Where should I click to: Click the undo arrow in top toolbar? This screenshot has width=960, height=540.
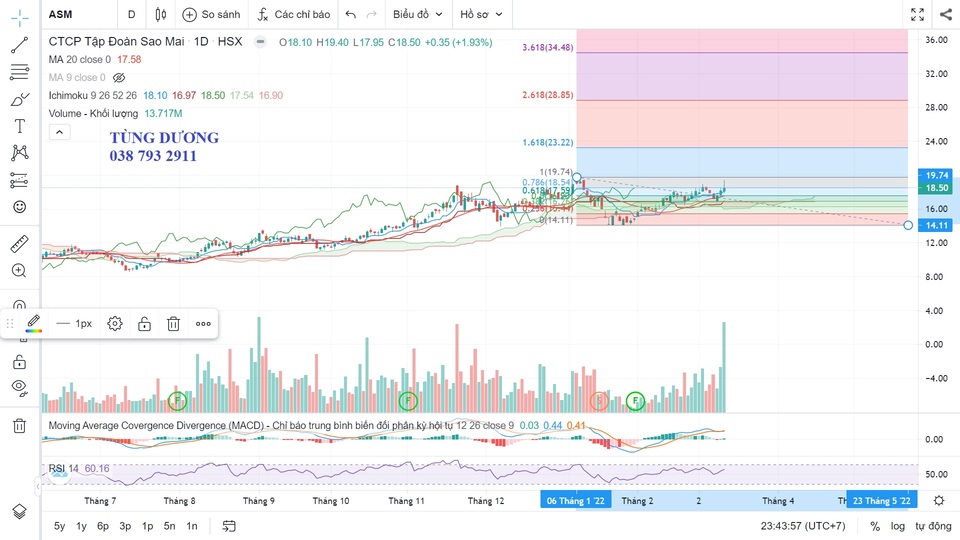350,14
